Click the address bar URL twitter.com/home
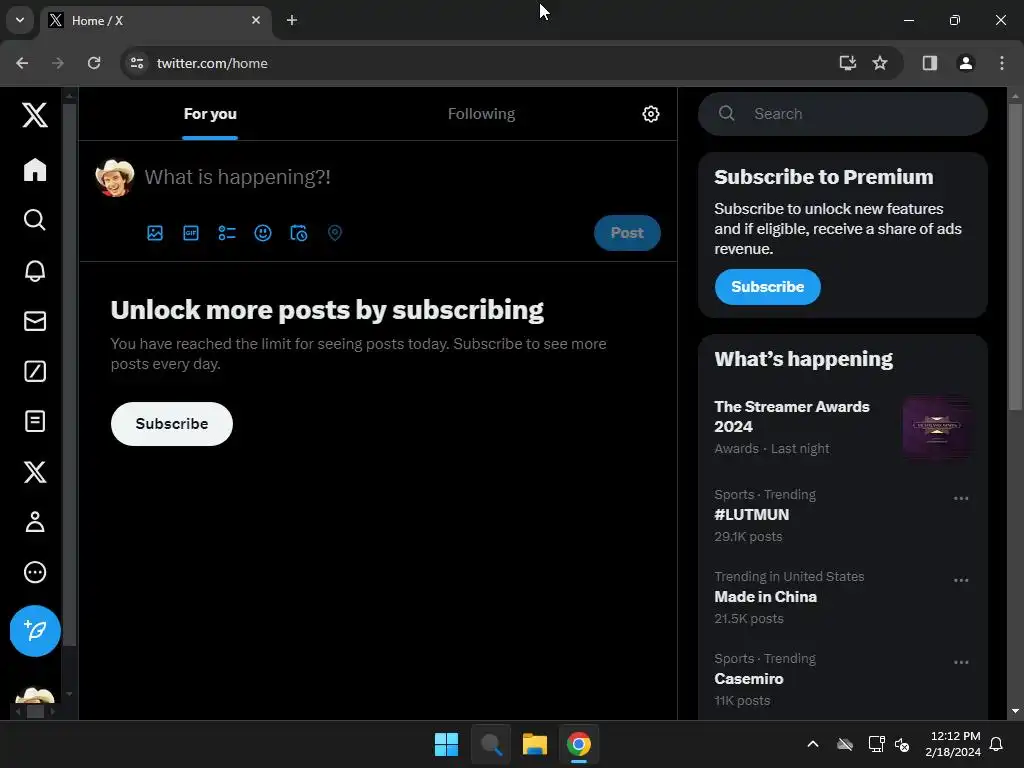This screenshot has height=768, width=1024. click(212, 63)
